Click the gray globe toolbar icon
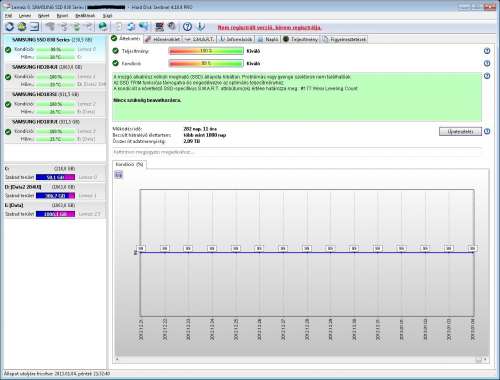 pyautogui.click(x=172, y=26)
